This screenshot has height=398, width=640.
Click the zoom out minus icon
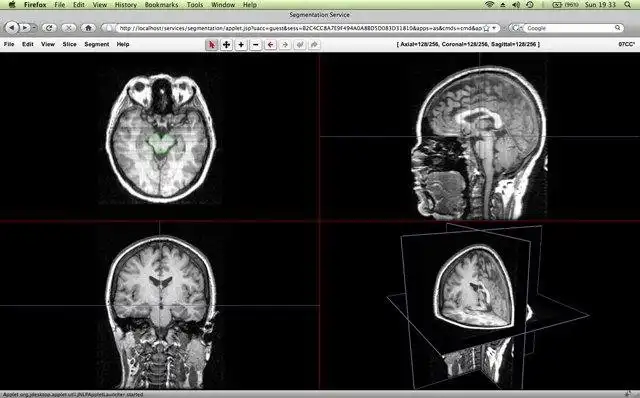click(256, 44)
